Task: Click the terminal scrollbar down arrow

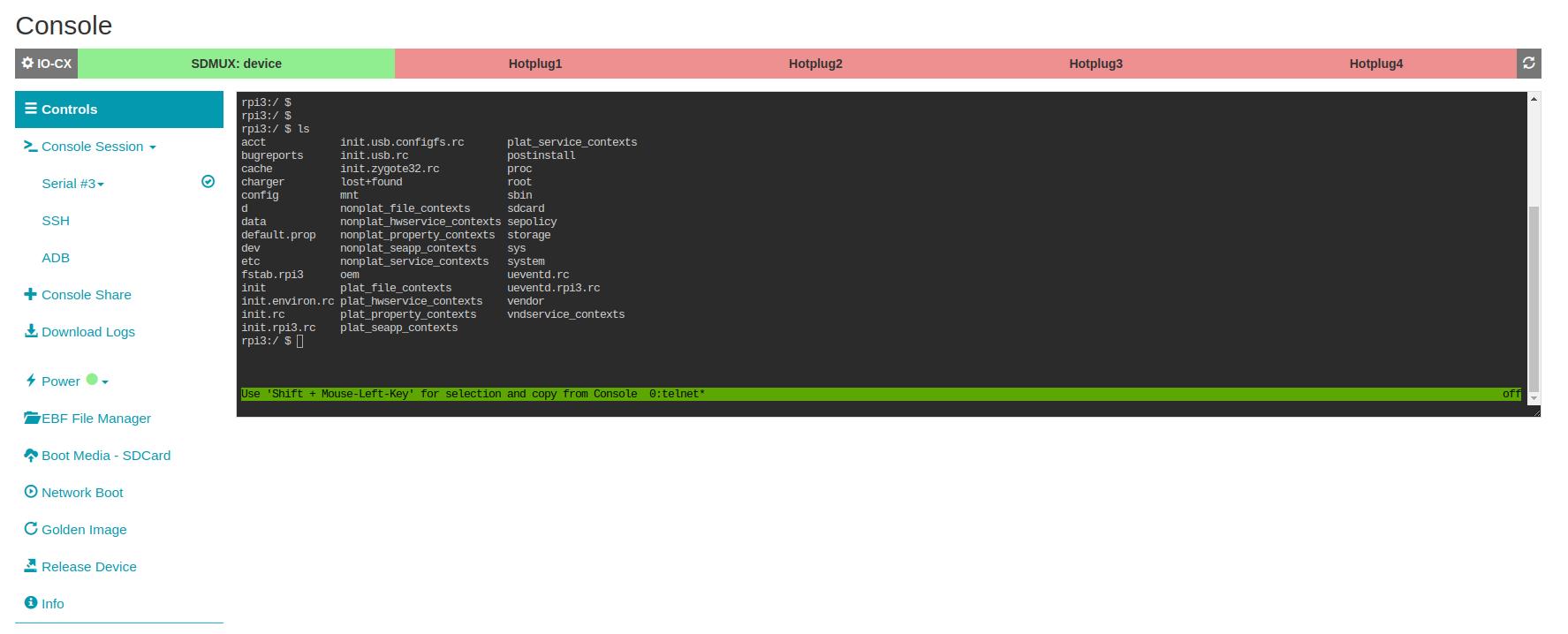Action: [1534, 398]
